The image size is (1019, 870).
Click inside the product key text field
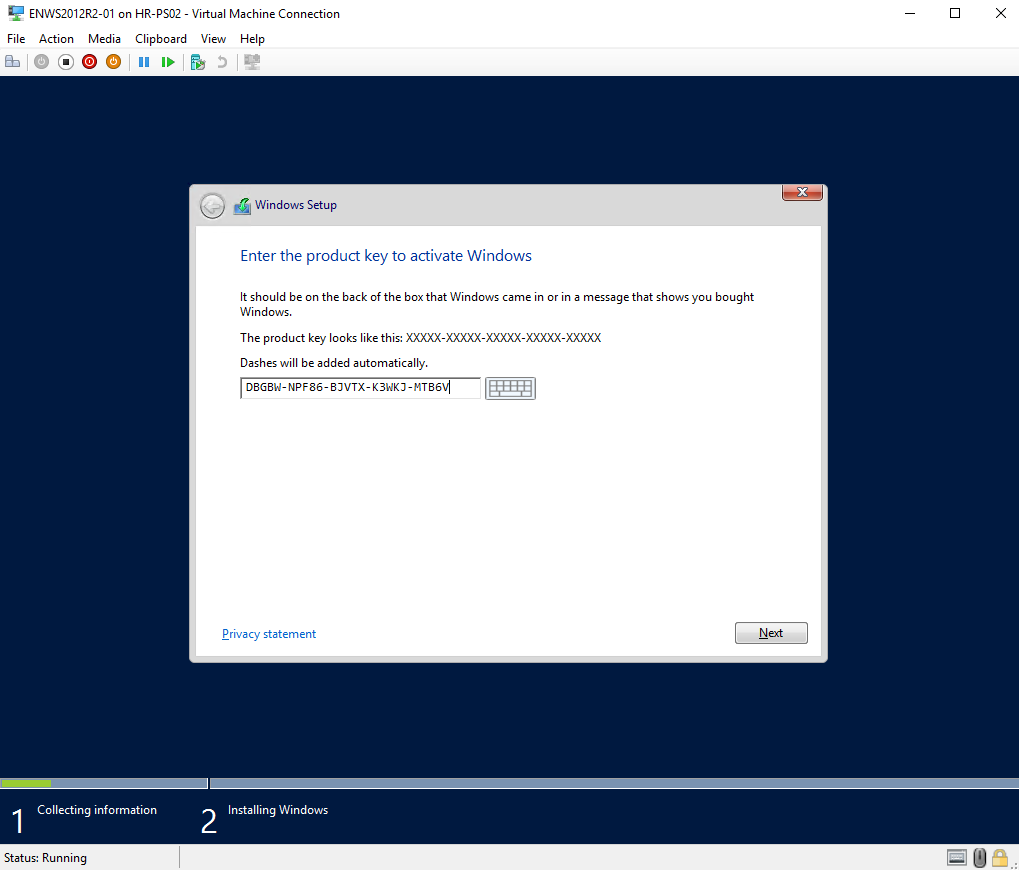[360, 388]
